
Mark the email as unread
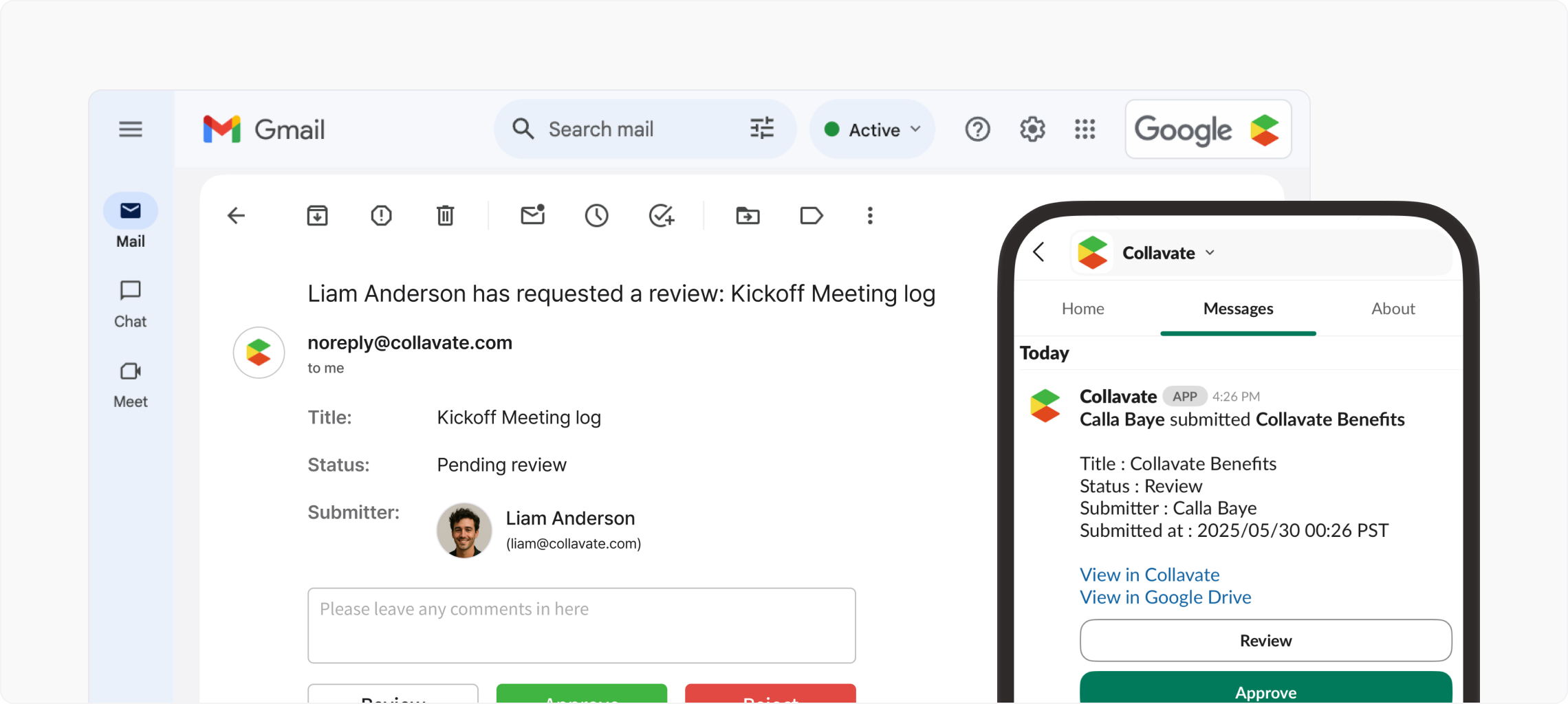coord(532,215)
